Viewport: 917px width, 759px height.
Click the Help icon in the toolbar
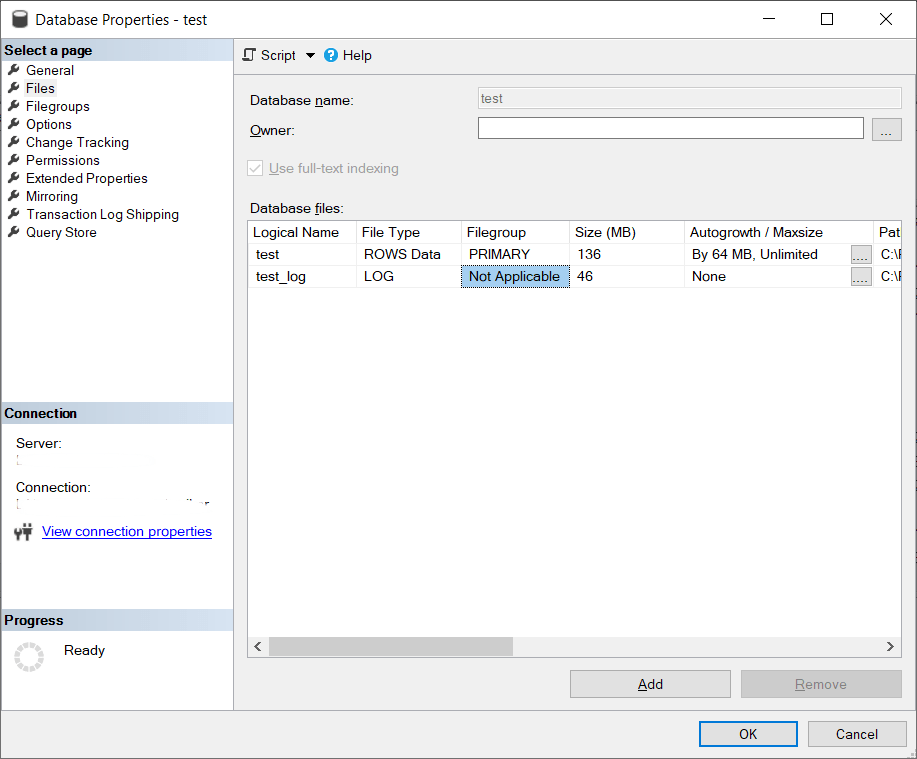pos(330,55)
